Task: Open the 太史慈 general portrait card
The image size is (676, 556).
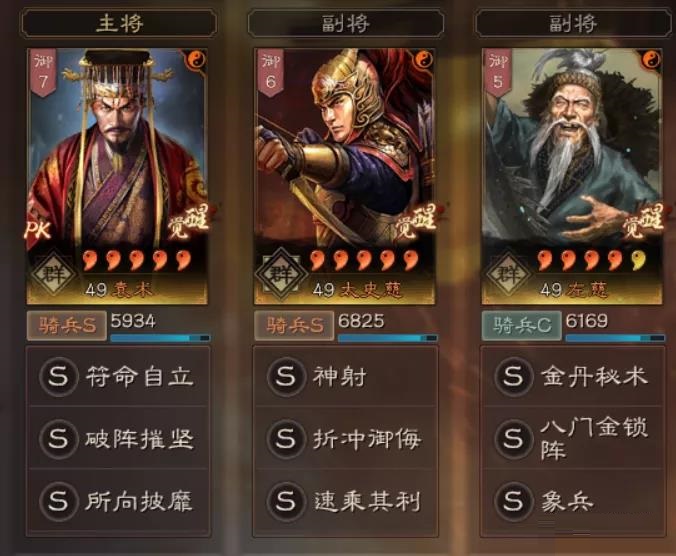Action: pos(344,177)
